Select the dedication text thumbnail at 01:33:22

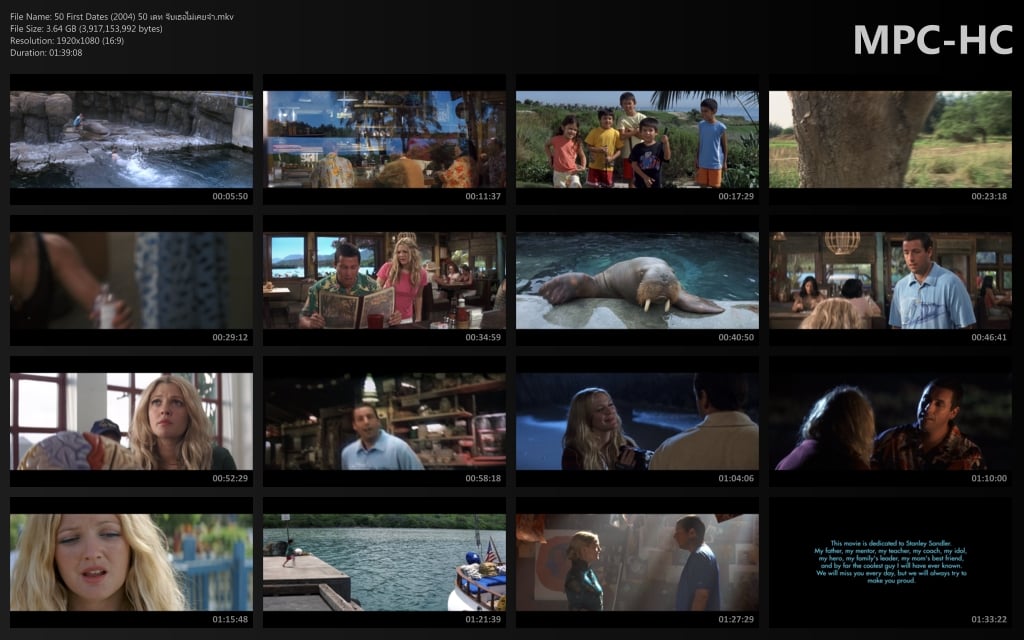(890, 562)
